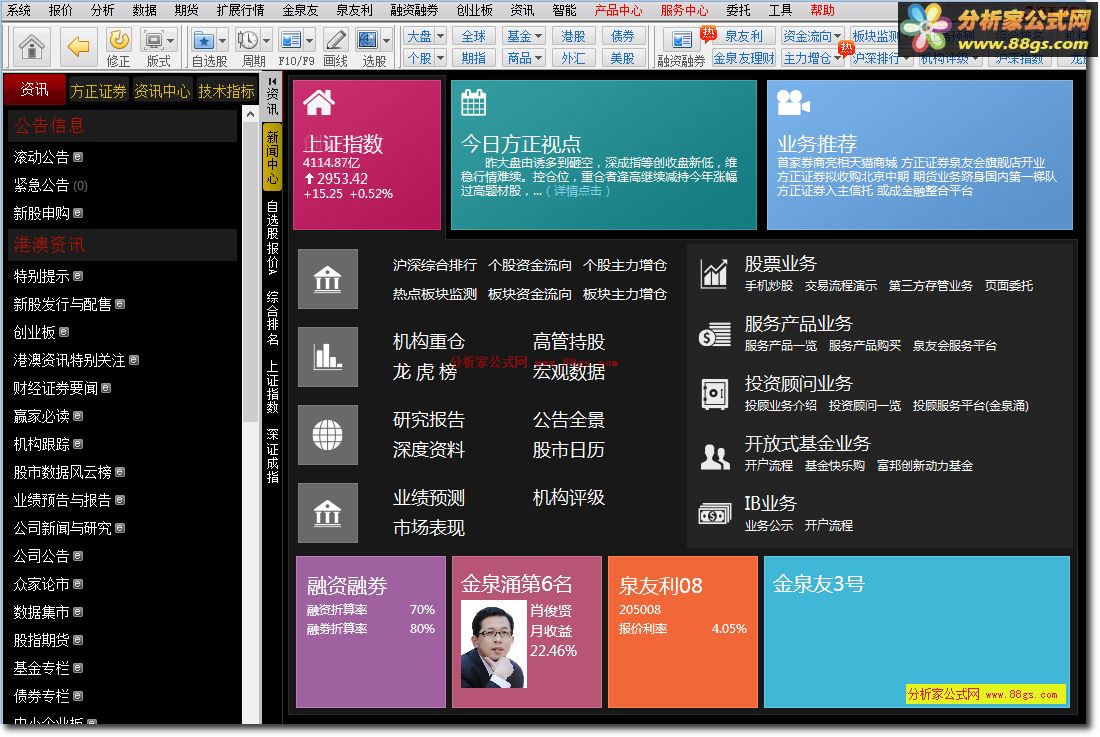Click the 肖俊贤 portrait thumbnail
Screen dimensions: 1100x737
click(x=493, y=645)
